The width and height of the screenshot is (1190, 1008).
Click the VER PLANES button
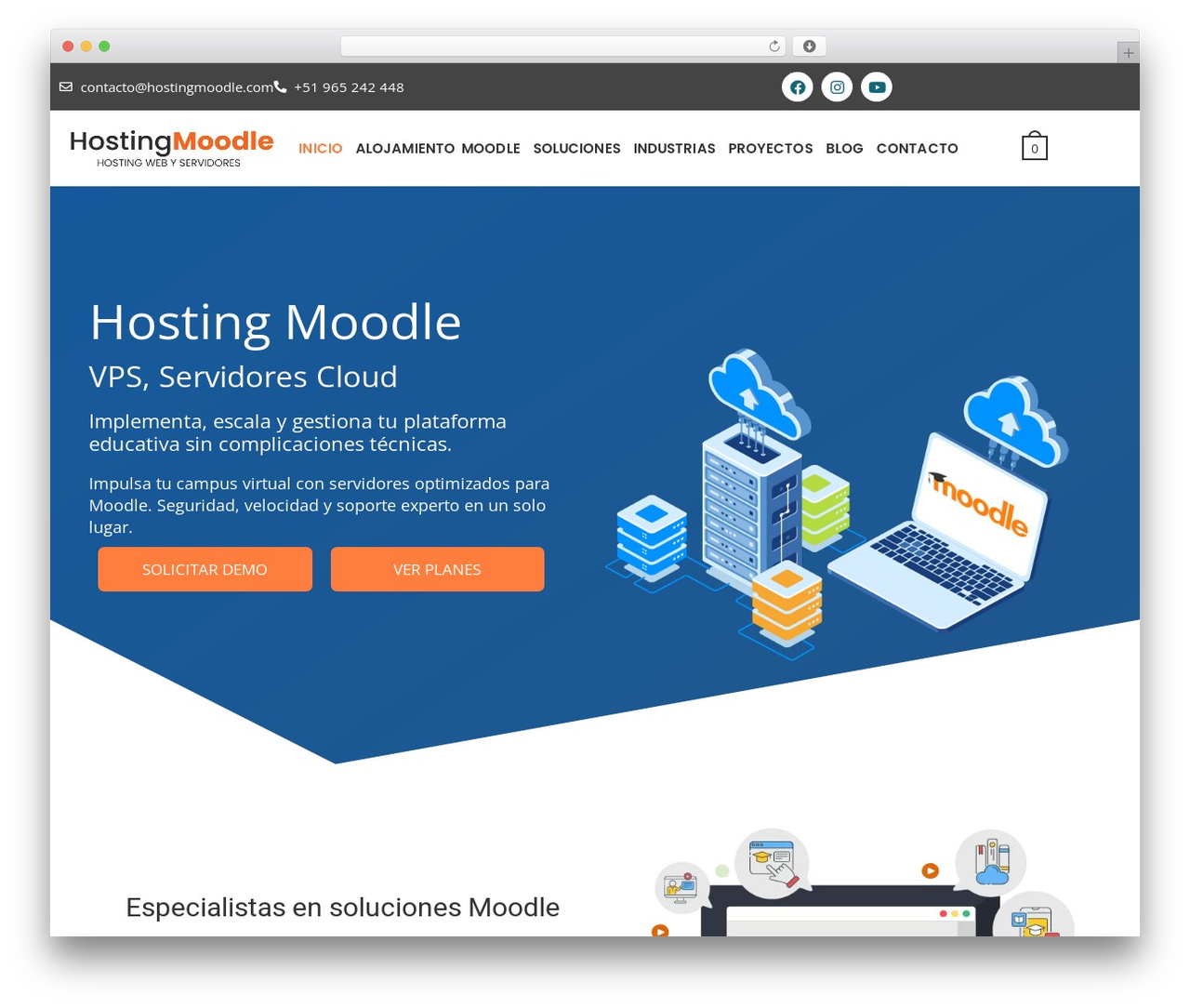(x=437, y=569)
